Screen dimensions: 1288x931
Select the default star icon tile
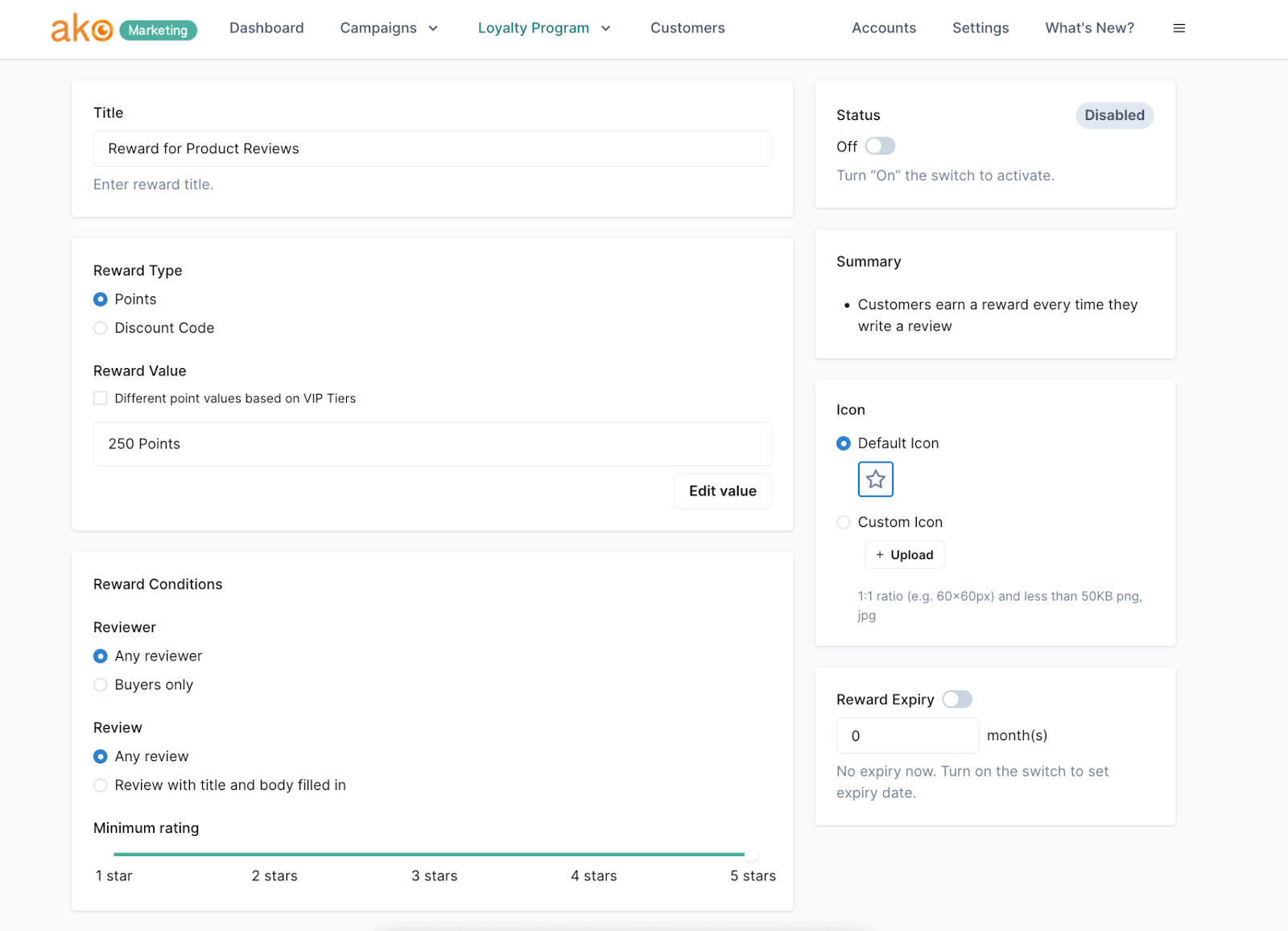(875, 479)
